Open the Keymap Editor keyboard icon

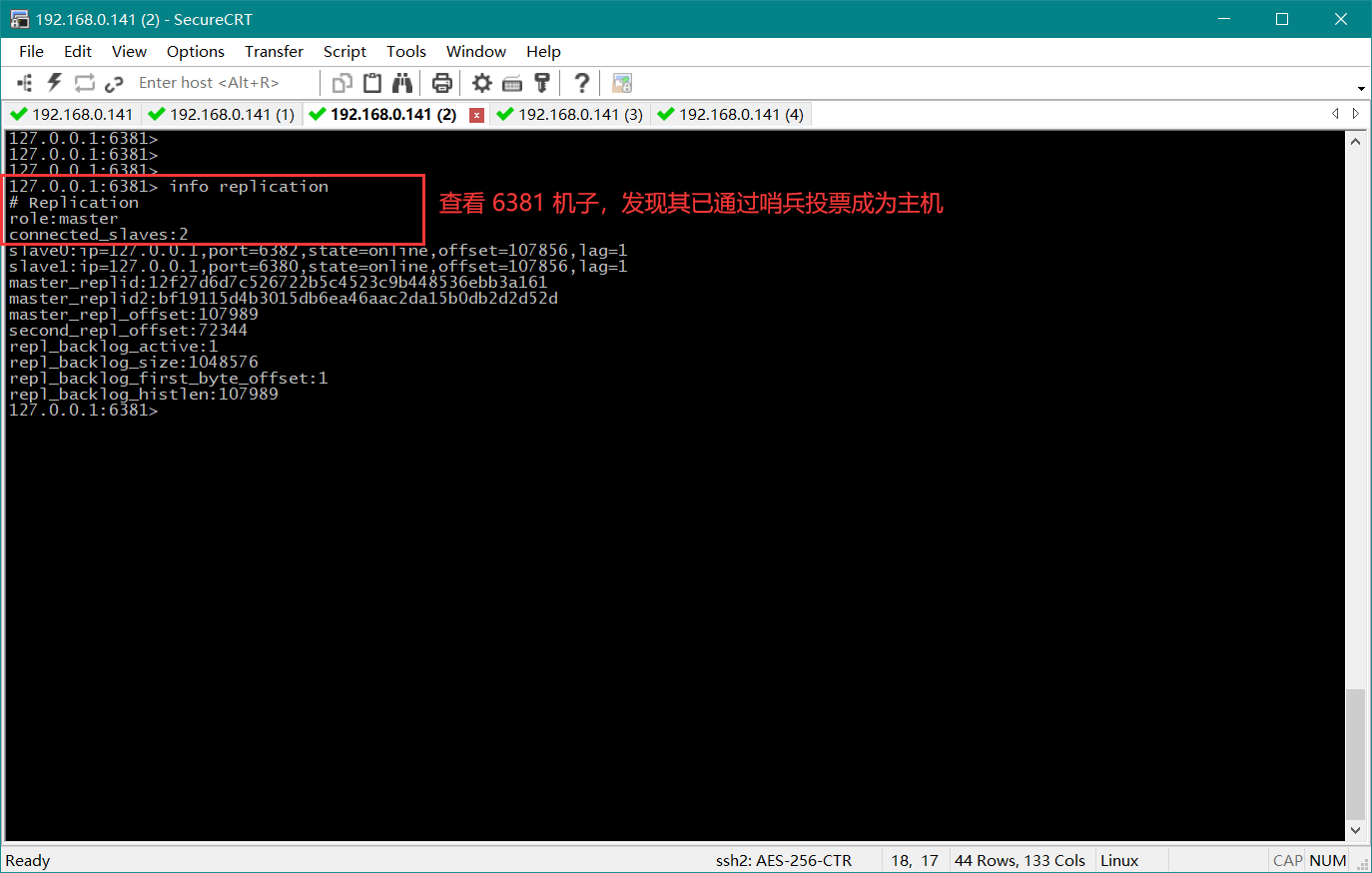(x=512, y=83)
